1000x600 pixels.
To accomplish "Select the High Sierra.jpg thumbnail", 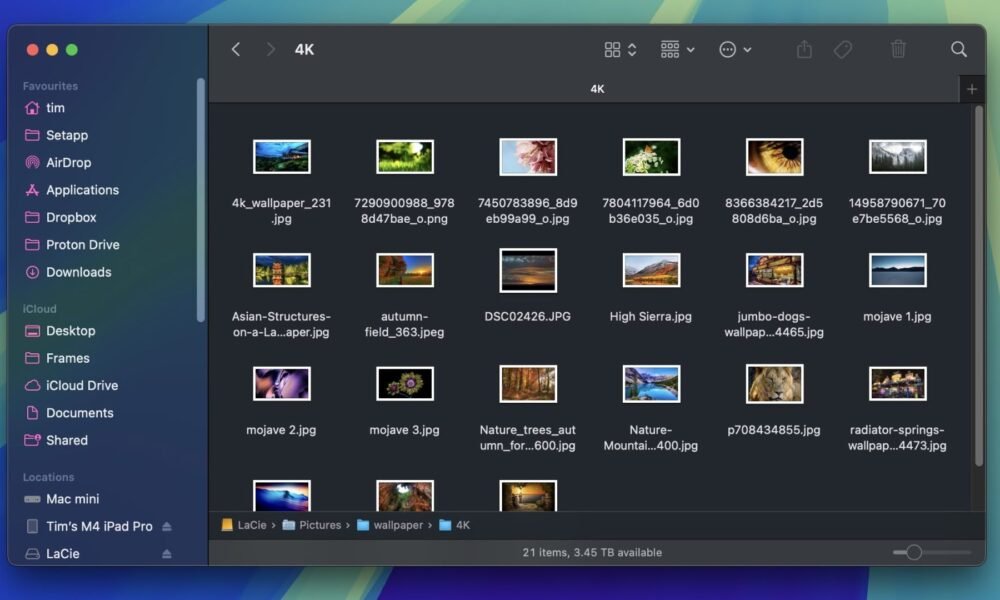I will pos(651,270).
